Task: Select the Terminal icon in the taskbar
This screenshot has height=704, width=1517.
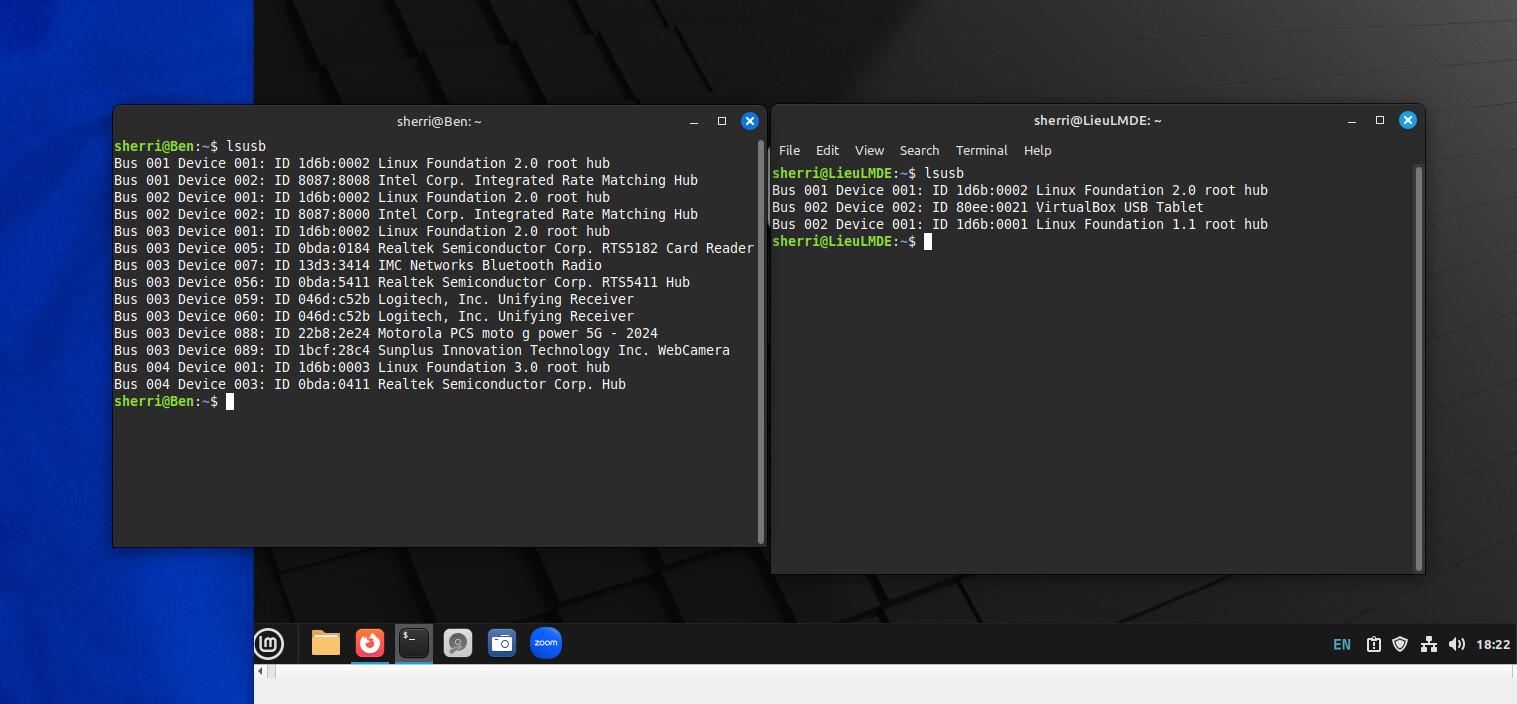Action: (x=414, y=643)
